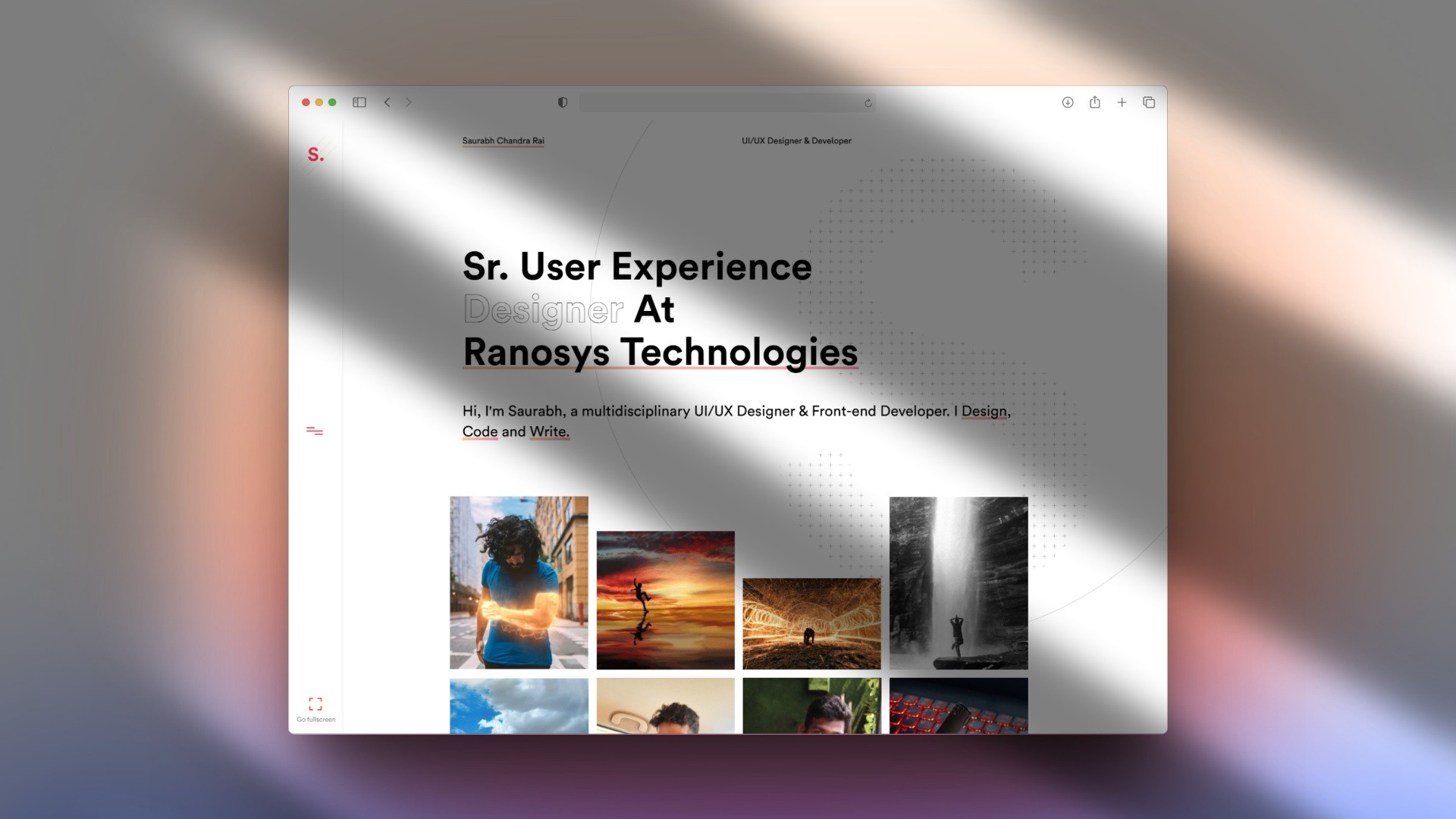The height and width of the screenshot is (819, 1456).
Task: Toggle Go fullscreen icon
Action: tap(315, 704)
